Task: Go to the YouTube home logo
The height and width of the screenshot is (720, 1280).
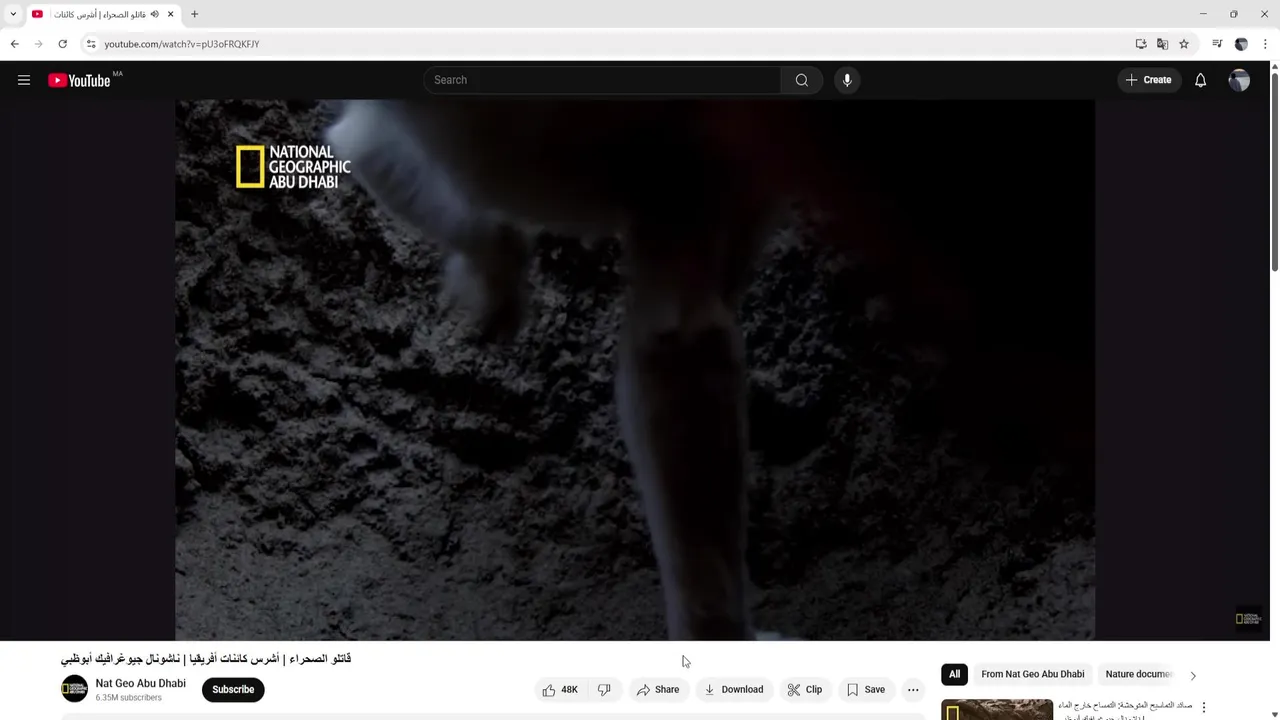Action: [x=80, y=80]
